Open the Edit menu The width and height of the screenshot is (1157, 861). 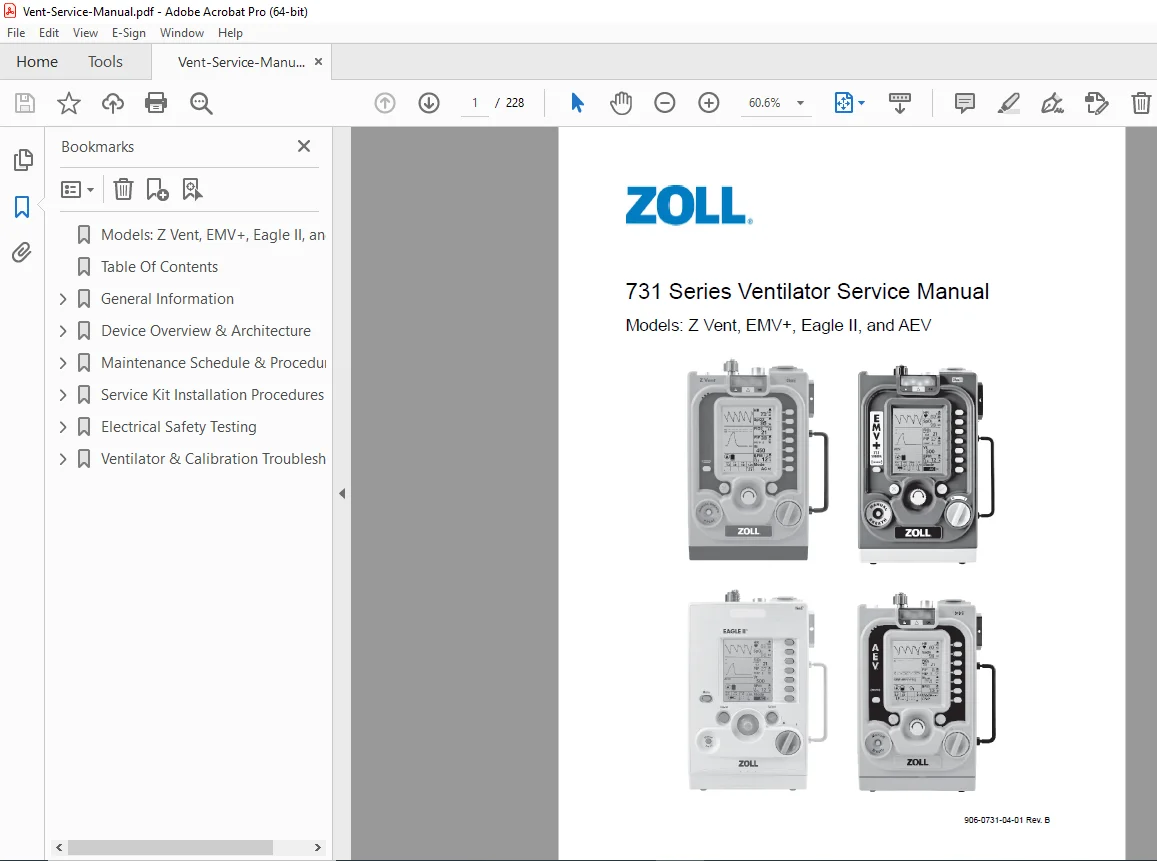(x=49, y=32)
